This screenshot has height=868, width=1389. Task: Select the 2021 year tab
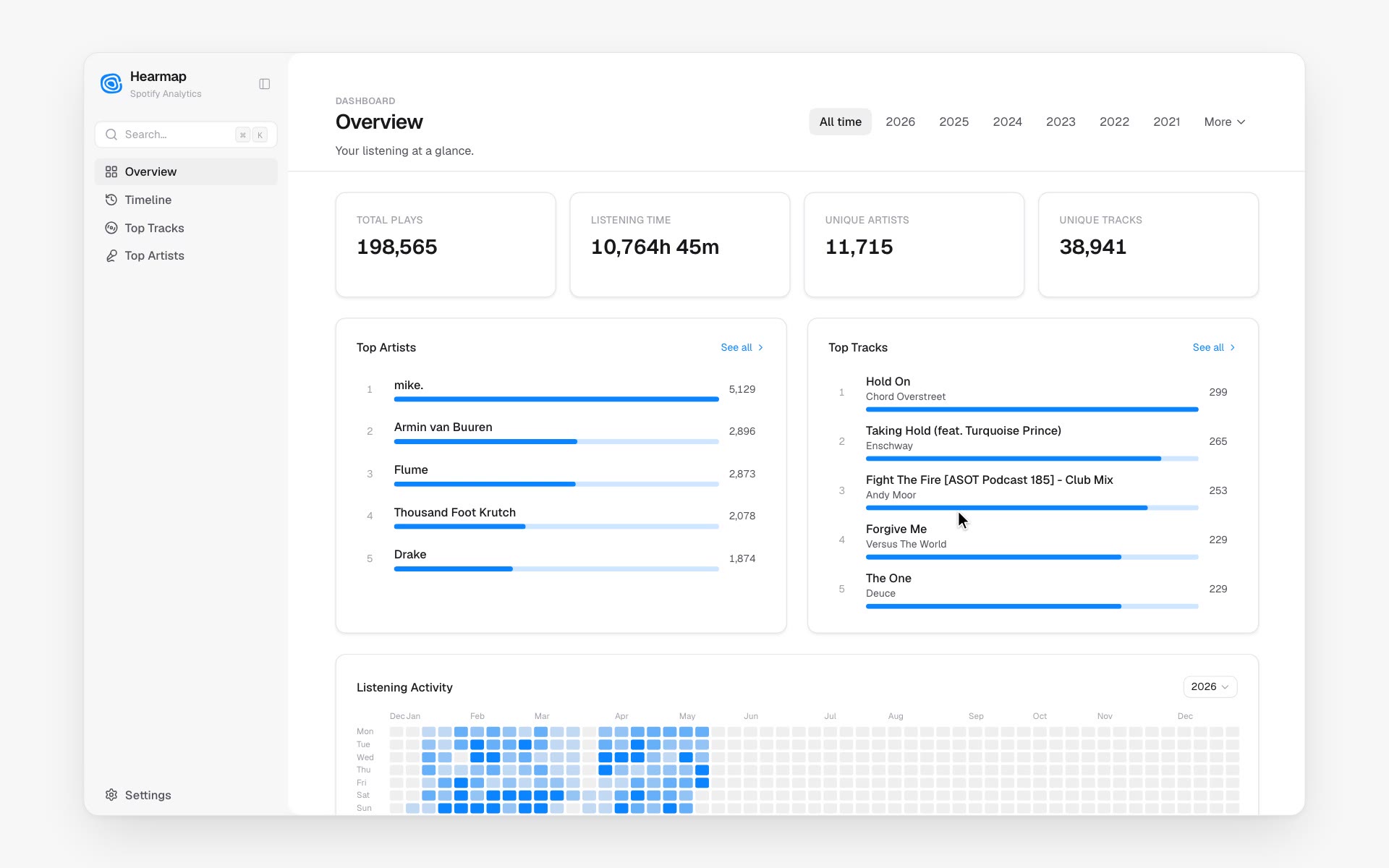(x=1166, y=122)
